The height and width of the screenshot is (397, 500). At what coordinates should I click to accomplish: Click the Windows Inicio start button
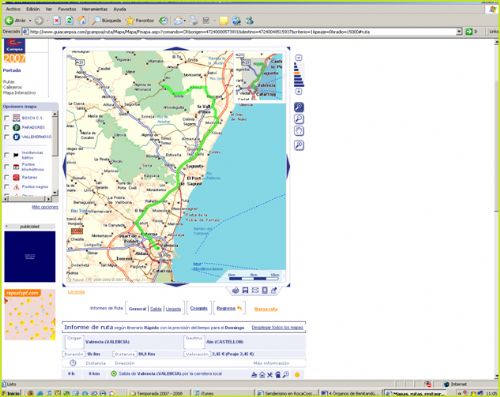(x=11, y=393)
